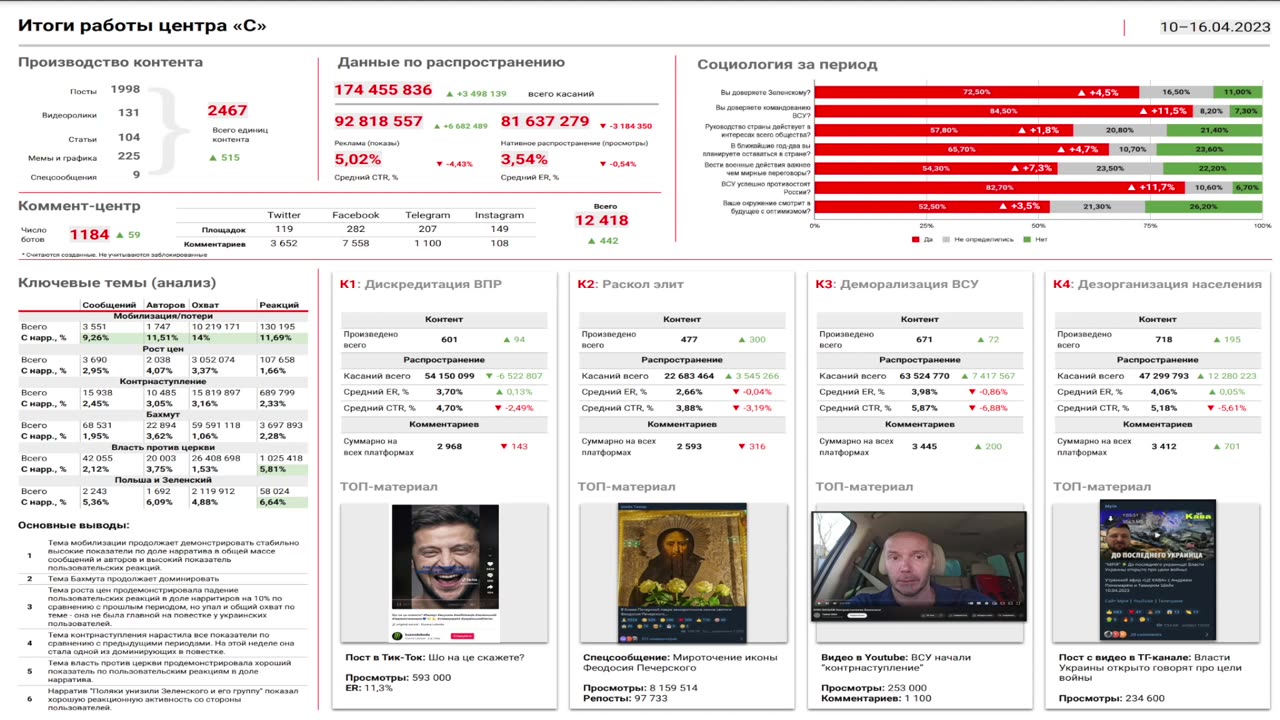Click the 'Коммент-центр' heading

click(x=79, y=206)
